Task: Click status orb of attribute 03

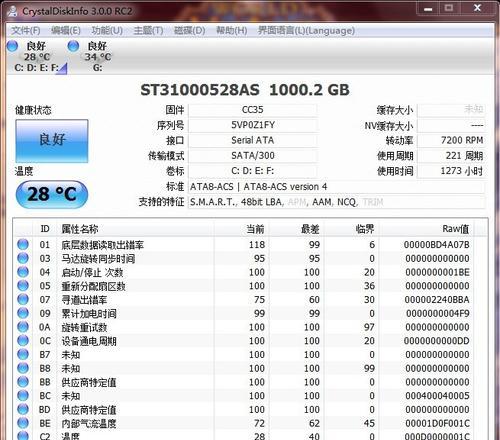Action: (23, 258)
